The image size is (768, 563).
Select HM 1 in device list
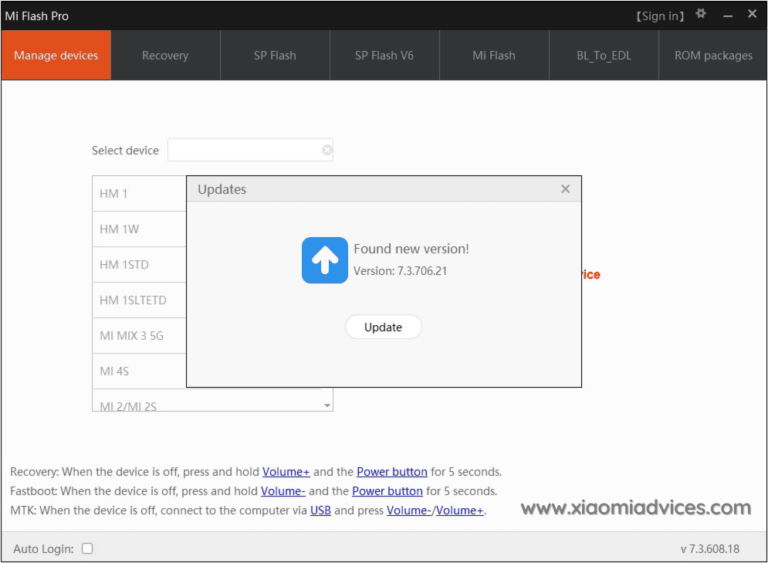click(x=140, y=194)
